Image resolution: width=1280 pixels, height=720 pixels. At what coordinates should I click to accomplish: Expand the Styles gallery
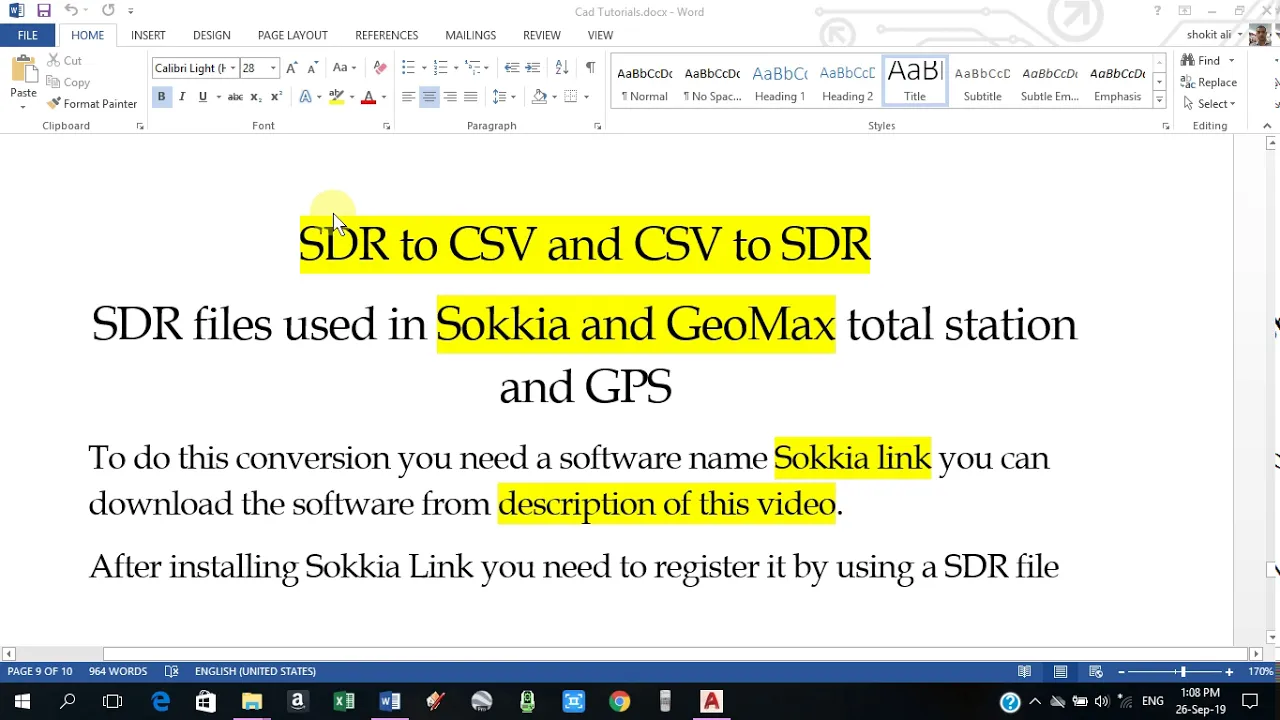(1159, 101)
